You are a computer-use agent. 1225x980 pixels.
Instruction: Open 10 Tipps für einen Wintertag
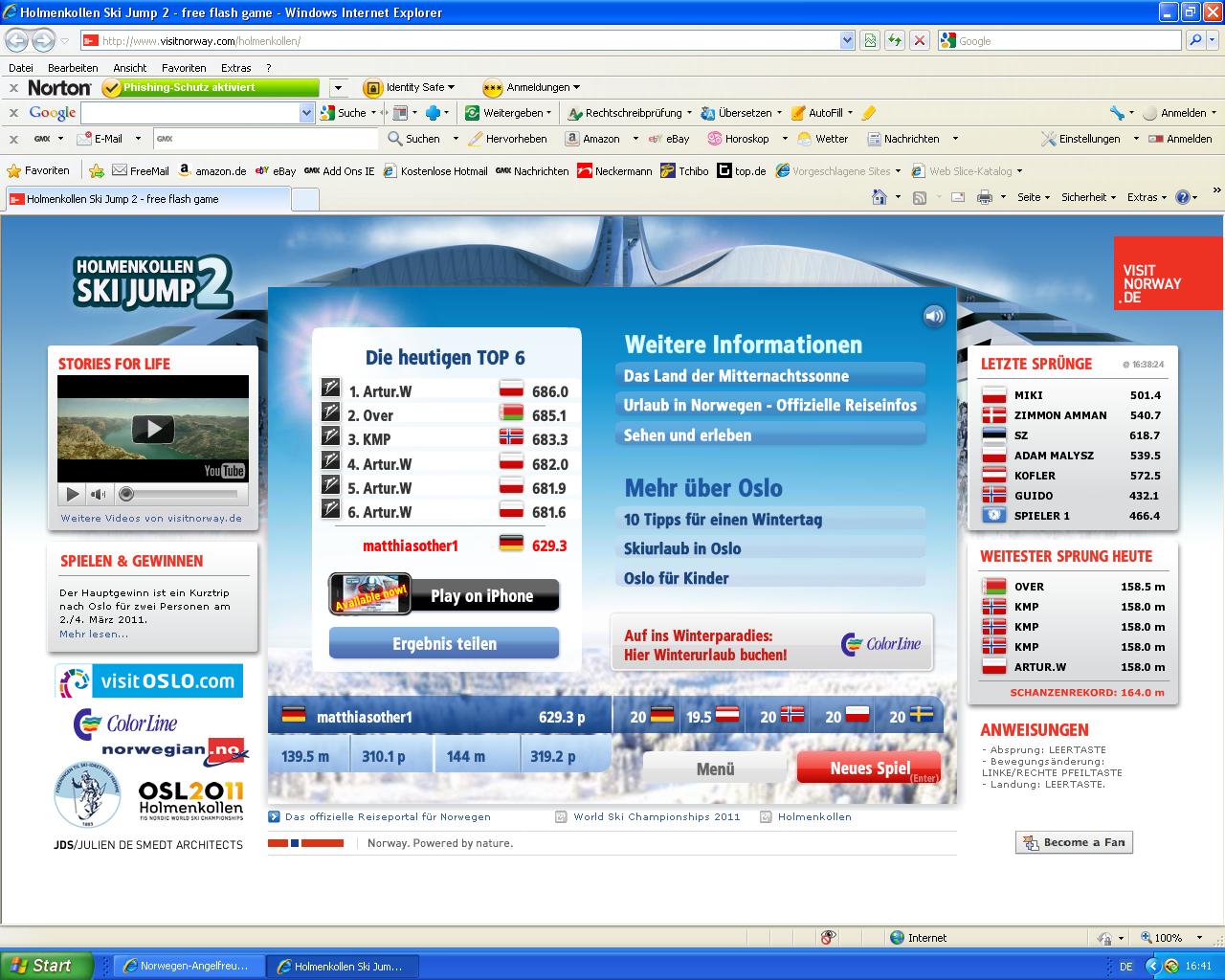click(770, 520)
